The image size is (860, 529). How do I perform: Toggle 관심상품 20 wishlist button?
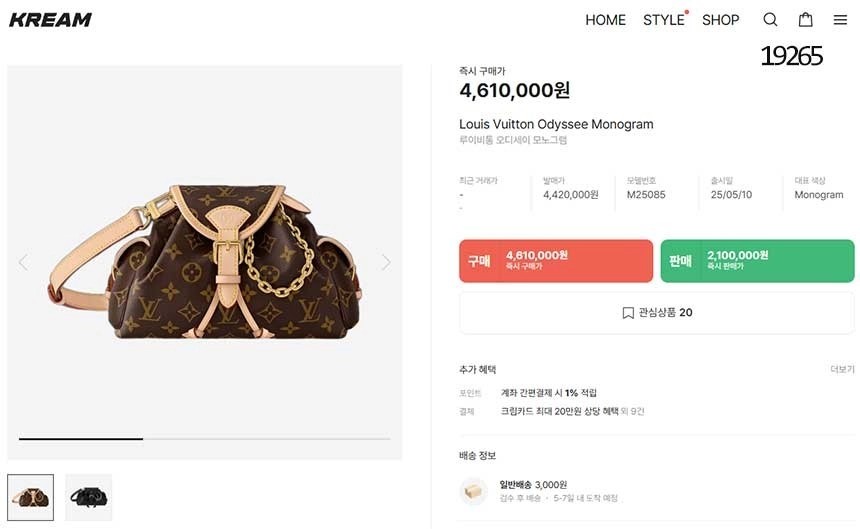point(657,313)
